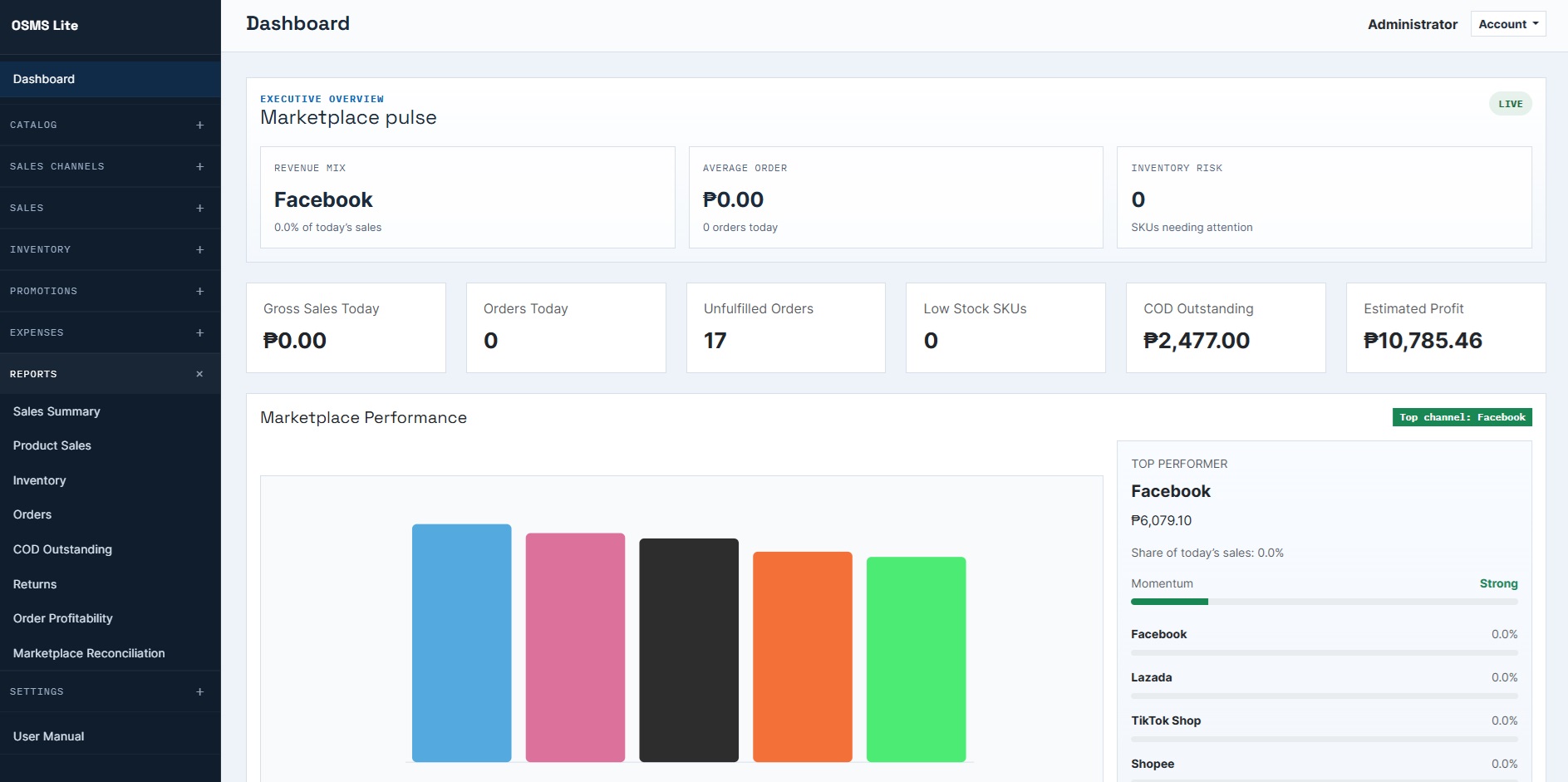Screen dimensions: 1568x782
Task: Expand the Expenses sidebar section
Action: (x=110, y=332)
